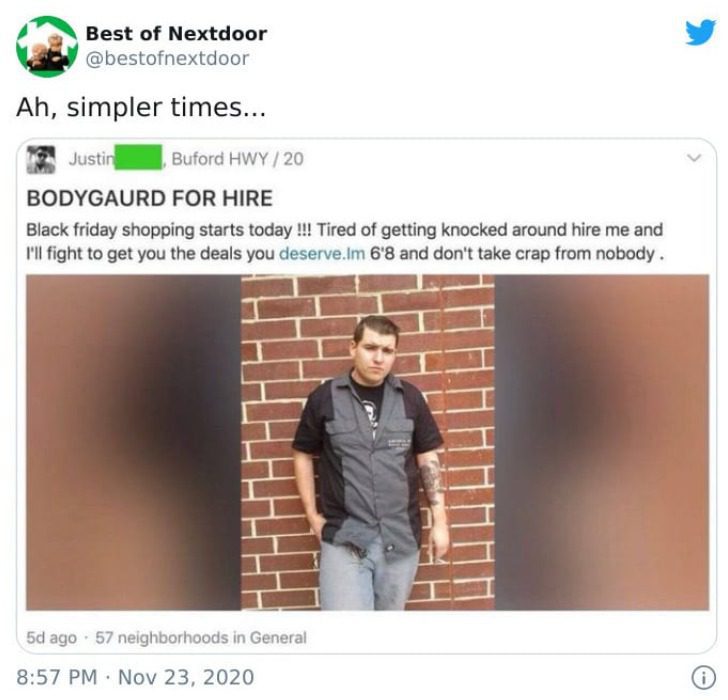Open the photo of man against brick wall
Viewport: 728px width, 700px height.
368,442
